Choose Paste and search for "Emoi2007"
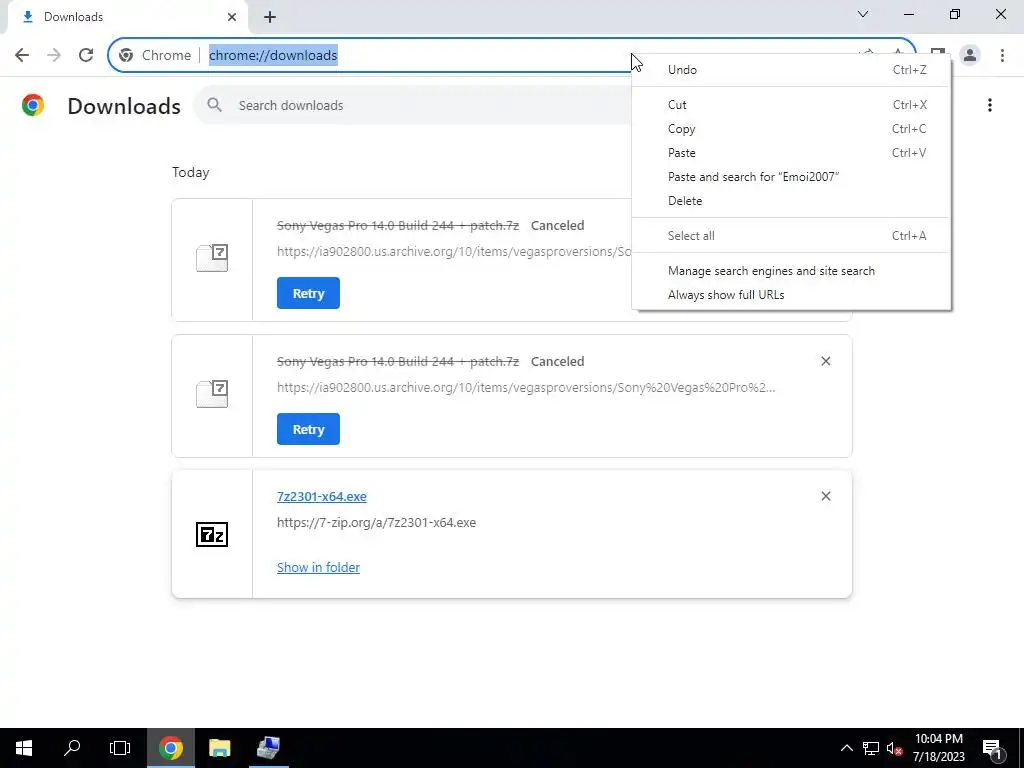This screenshot has height=768, width=1024. (792, 177)
